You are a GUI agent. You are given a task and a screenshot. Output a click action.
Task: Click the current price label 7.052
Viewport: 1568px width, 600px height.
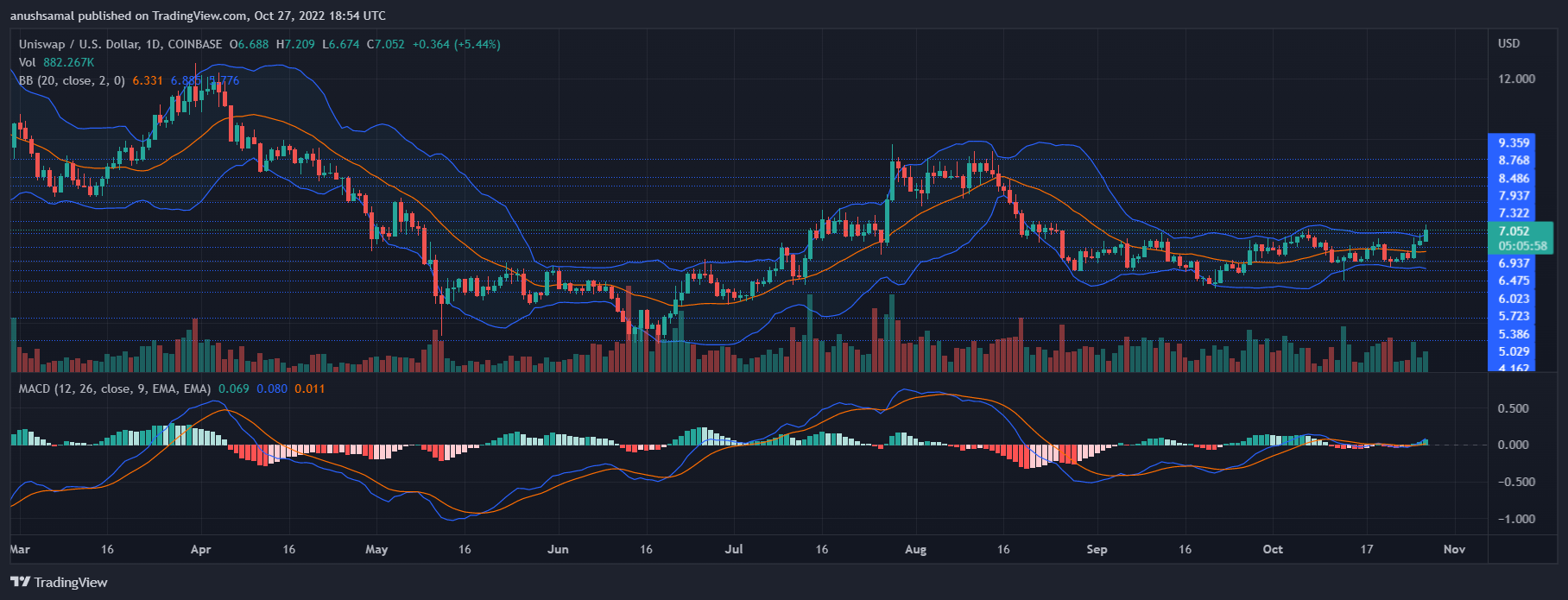pos(1514,231)
